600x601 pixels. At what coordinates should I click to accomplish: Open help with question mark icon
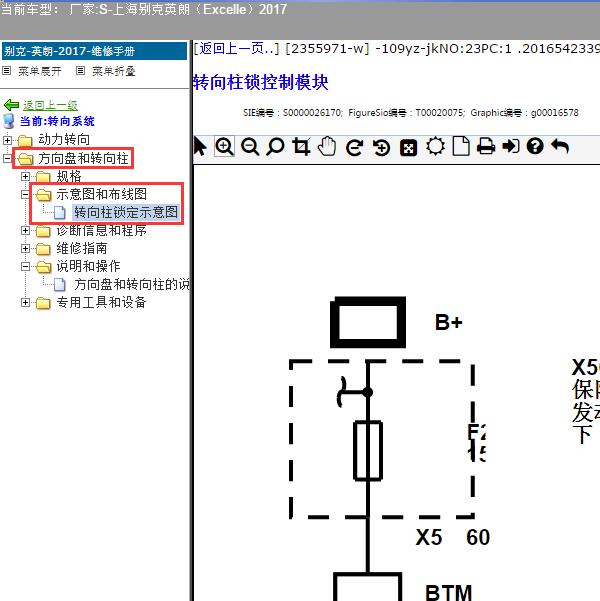[x=535, y=146]
